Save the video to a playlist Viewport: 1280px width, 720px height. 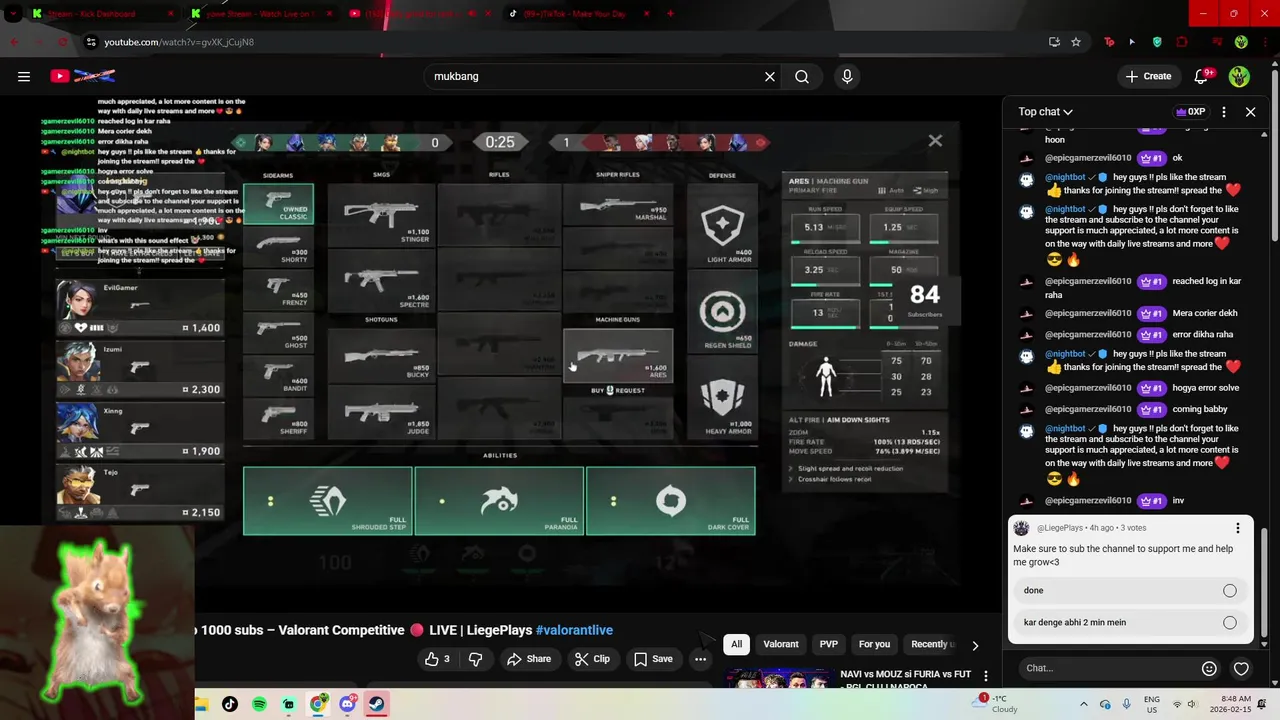(653, 659)
